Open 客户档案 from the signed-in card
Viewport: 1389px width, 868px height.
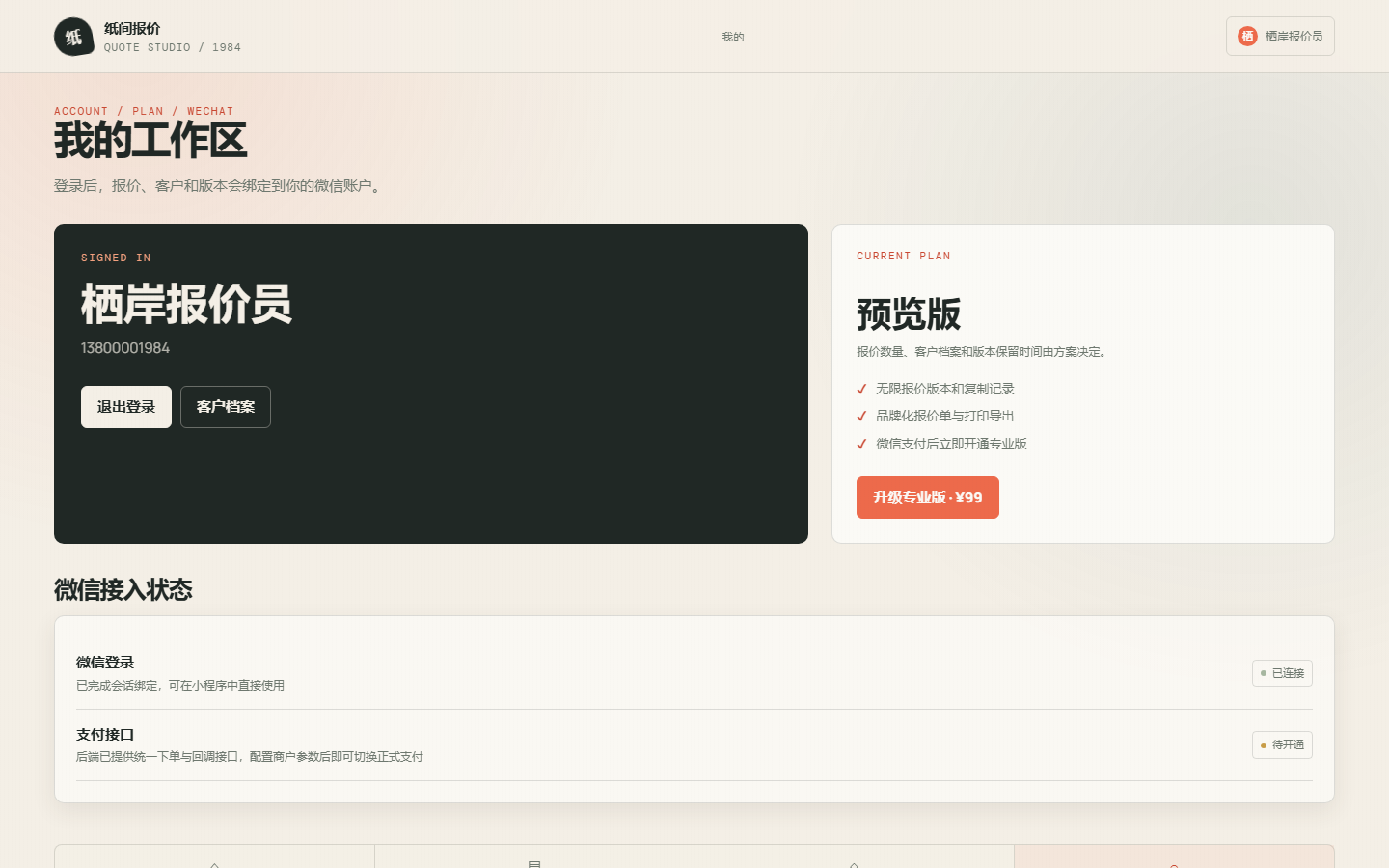pyautogui.click(x=226, y=407)
